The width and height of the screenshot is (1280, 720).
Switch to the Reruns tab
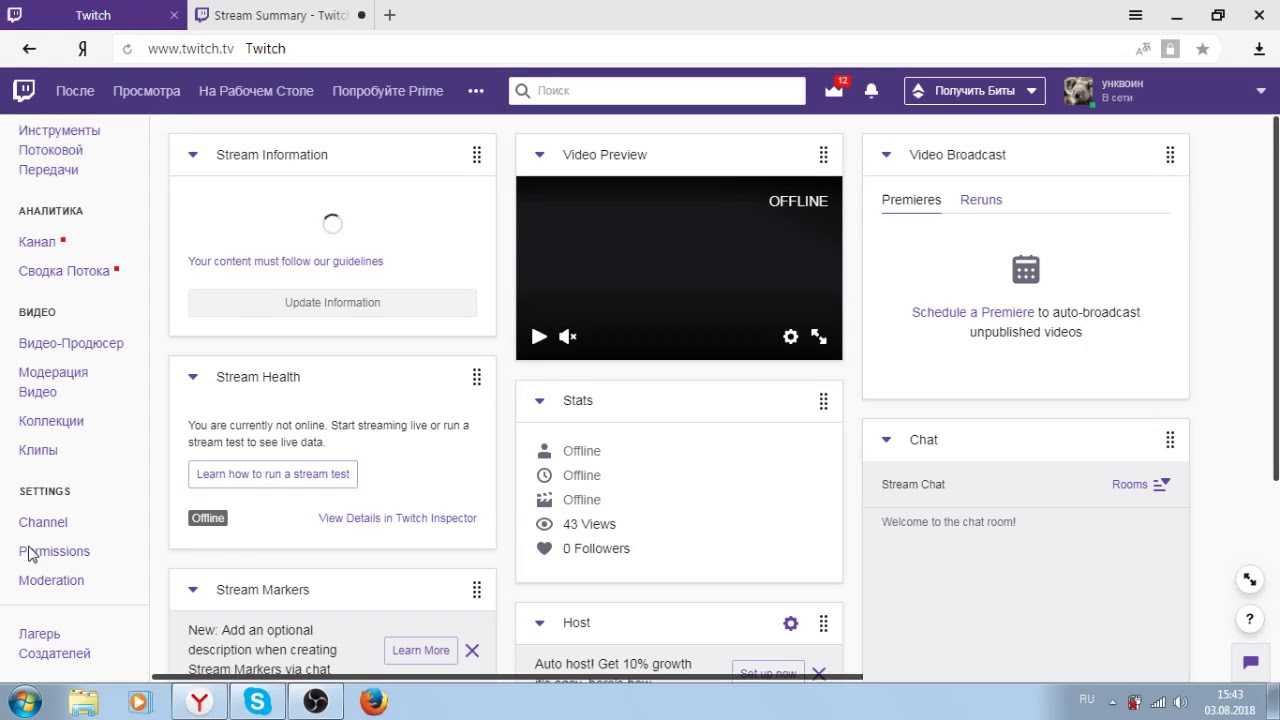coord(981,200)
